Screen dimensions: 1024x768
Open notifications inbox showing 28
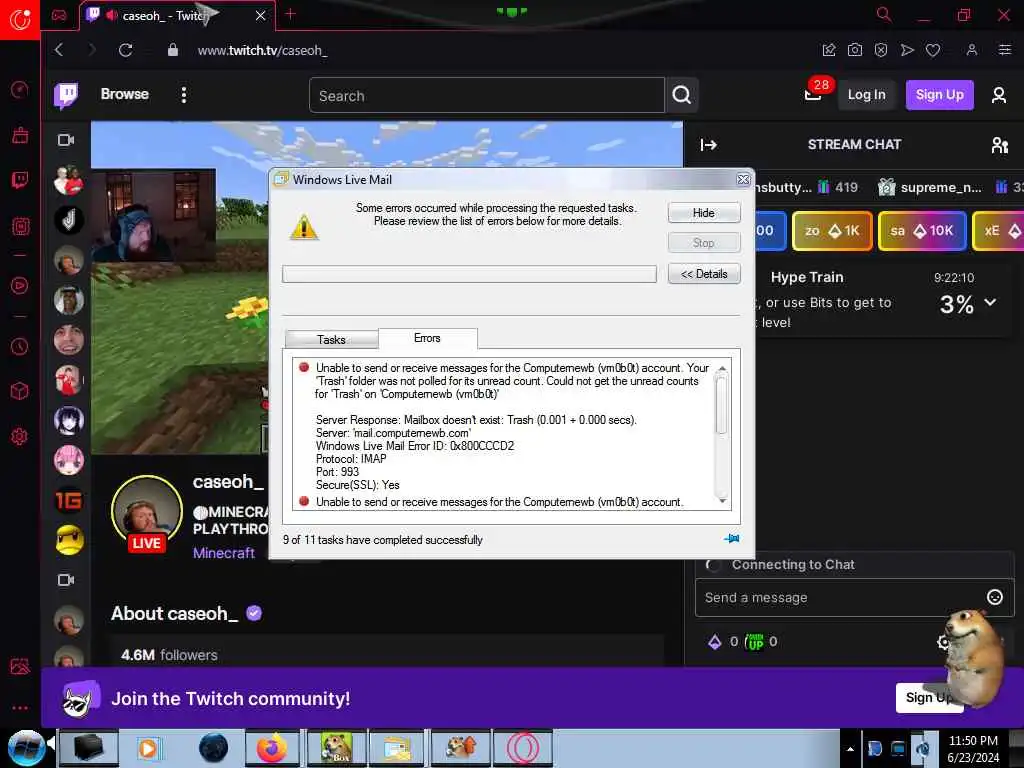tap(814, 93)
